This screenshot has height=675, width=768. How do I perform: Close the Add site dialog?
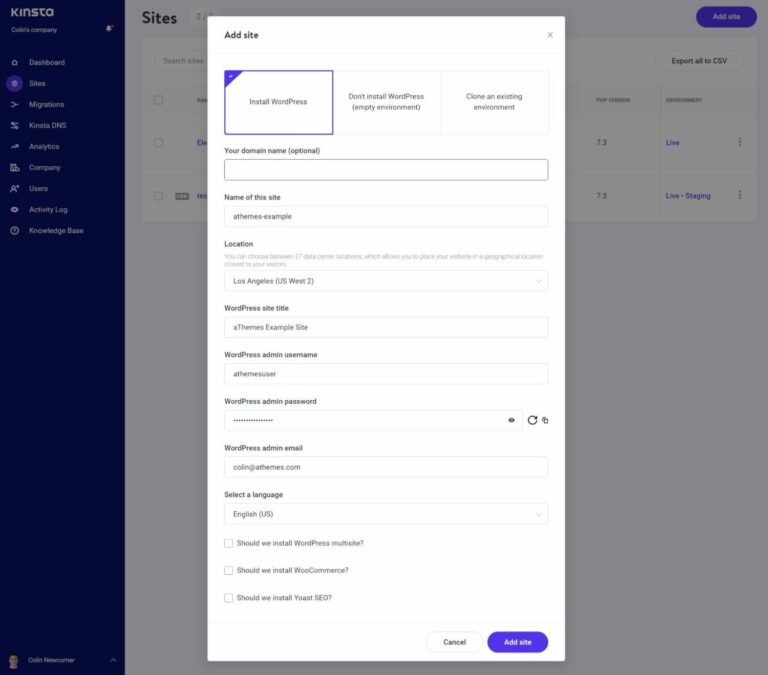pyautogui.click(x=550, y=35)
